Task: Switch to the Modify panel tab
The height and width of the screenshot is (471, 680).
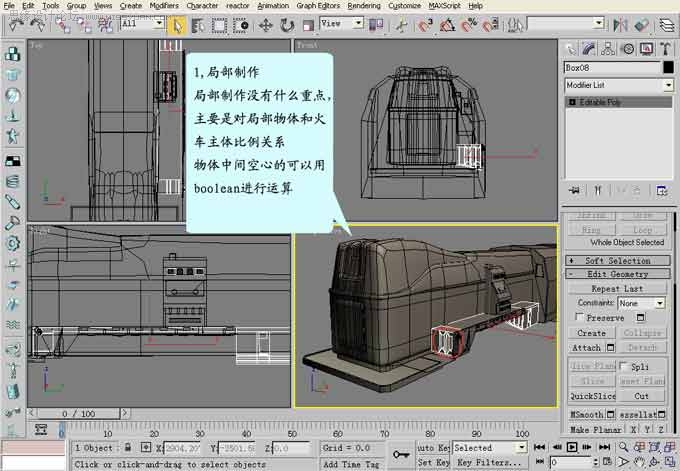Action: (588, 49)
